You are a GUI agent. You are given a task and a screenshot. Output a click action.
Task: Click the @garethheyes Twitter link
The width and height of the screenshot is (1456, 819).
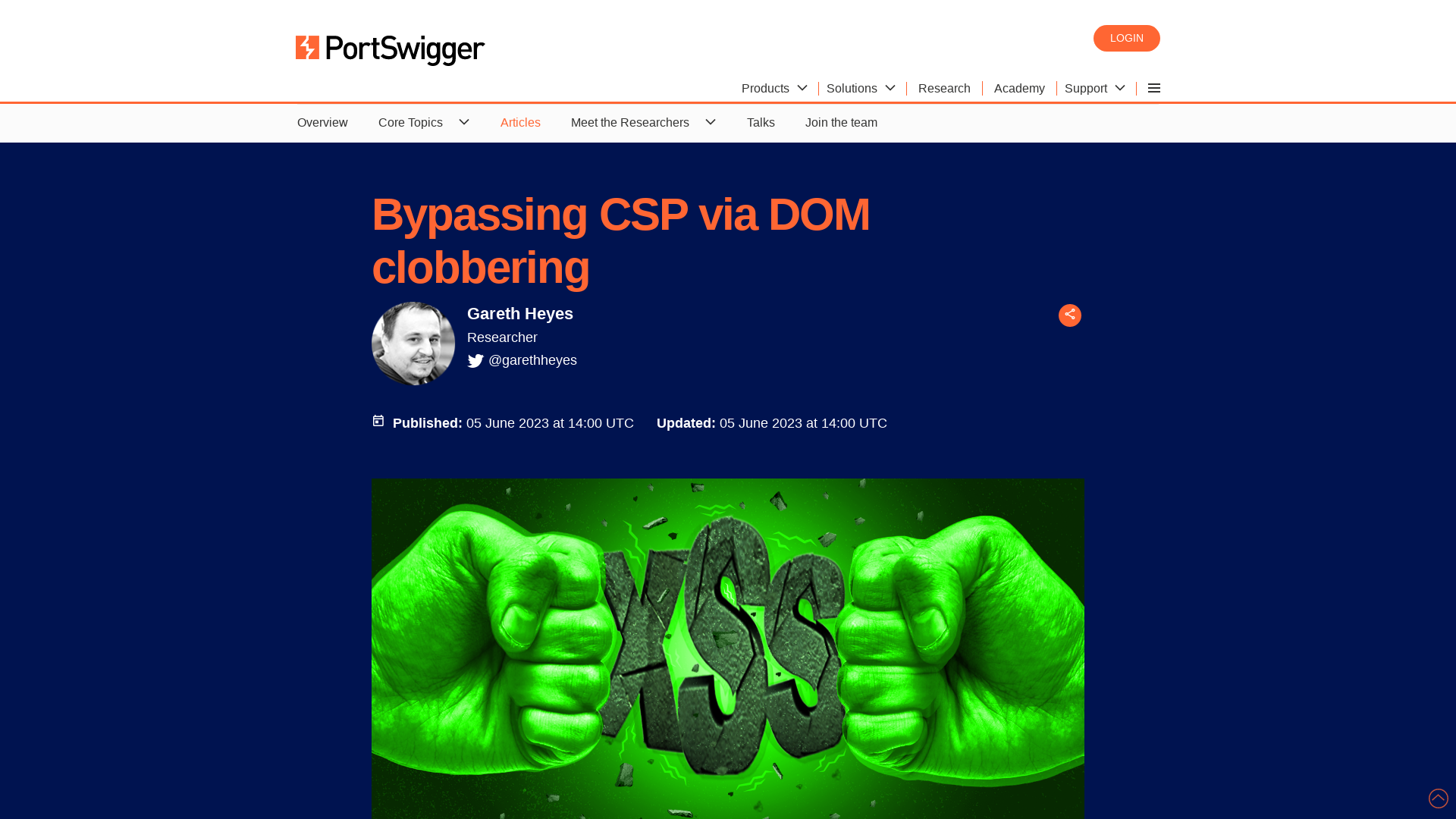pos(522,360)
